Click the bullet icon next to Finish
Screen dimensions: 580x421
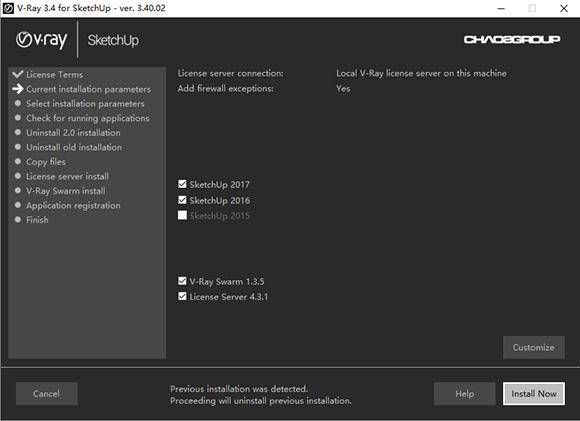pyautogui.click(x=18, y=220)
